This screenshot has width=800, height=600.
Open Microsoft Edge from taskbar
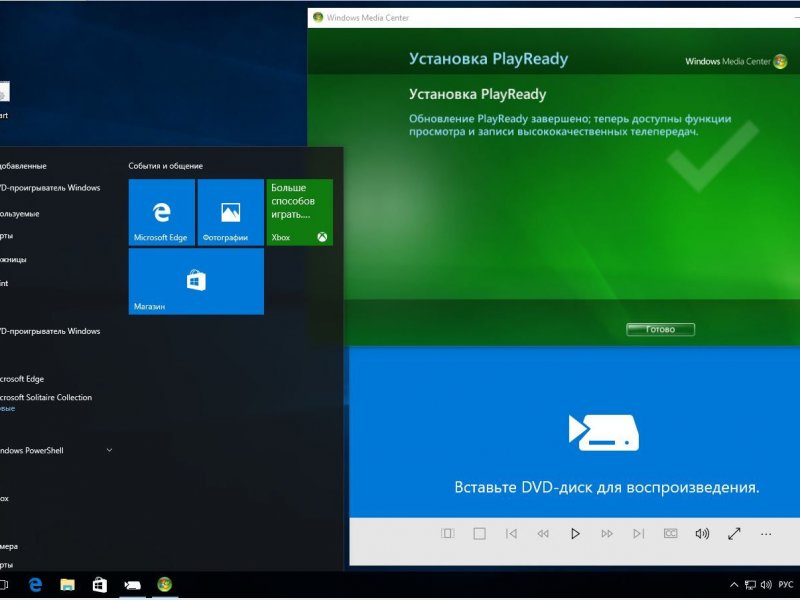[x=35, y=585]
